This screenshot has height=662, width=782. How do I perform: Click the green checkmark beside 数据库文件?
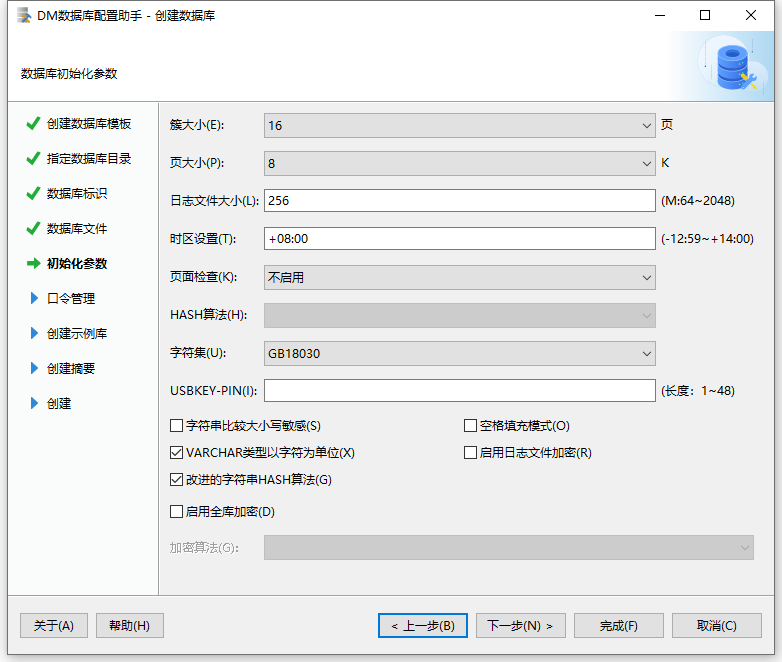(x=33, y=229)
